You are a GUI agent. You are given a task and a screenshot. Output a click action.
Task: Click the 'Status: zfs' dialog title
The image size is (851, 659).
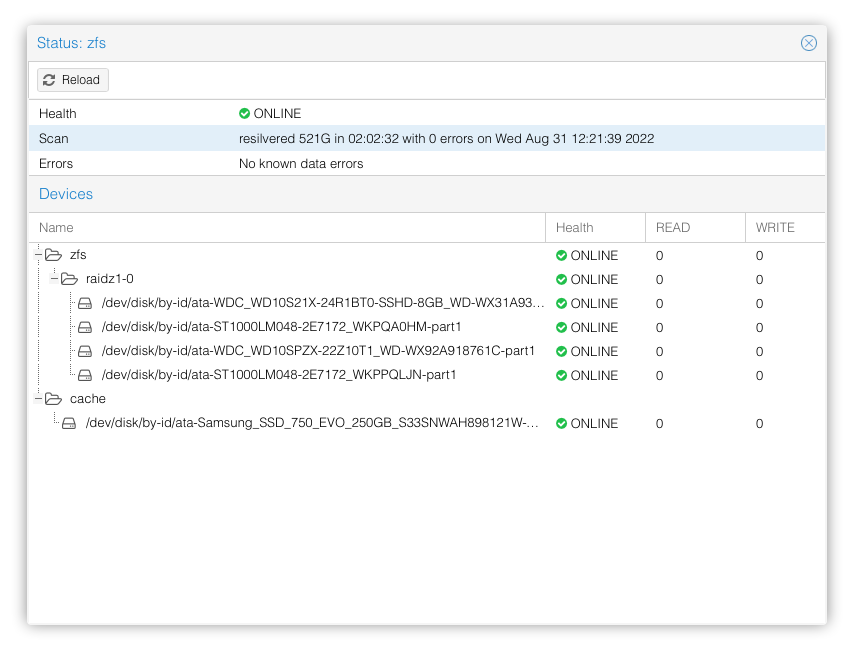(71, 43)
